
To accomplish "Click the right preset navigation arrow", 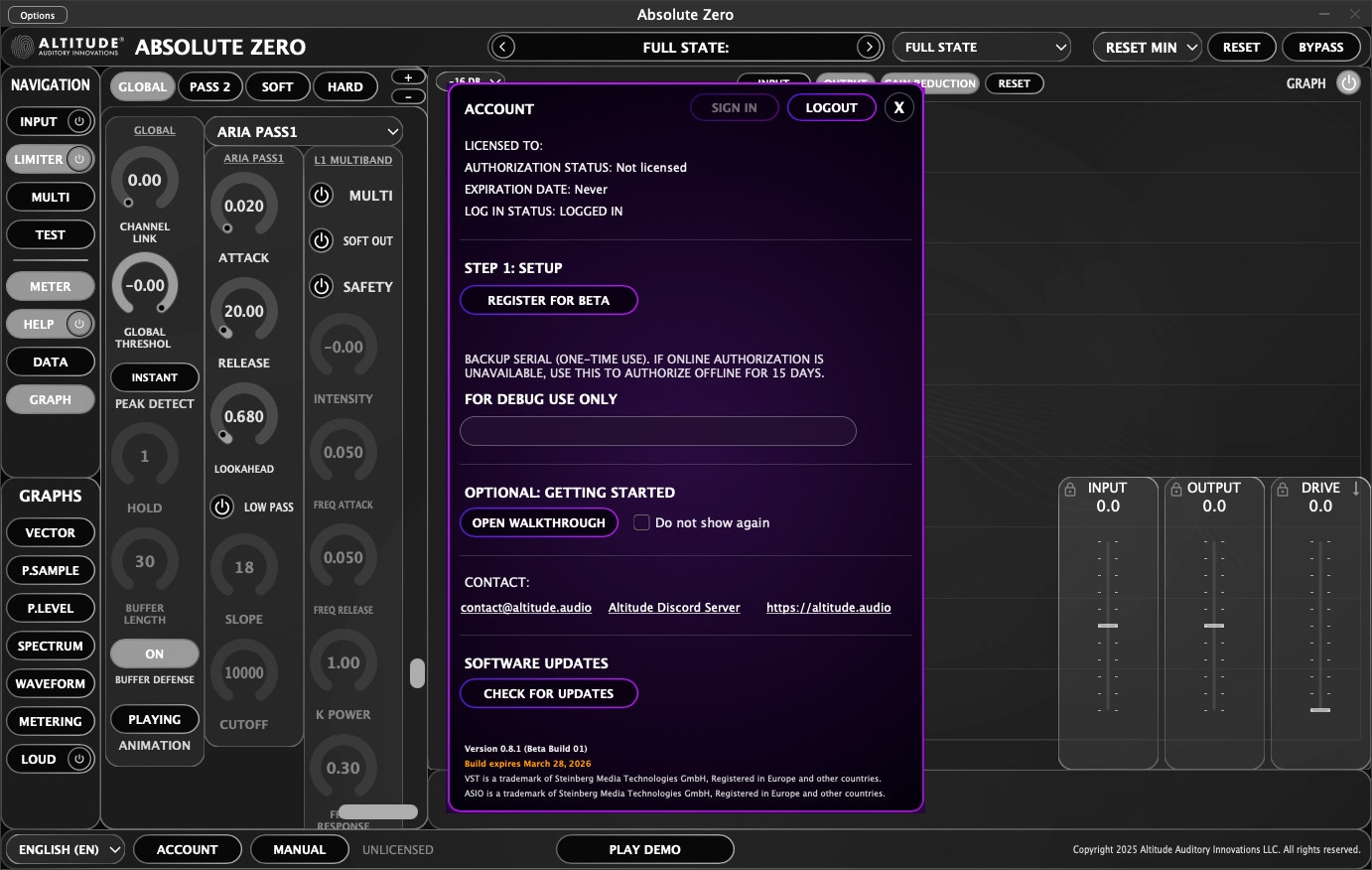I will [x=869, y=47].
